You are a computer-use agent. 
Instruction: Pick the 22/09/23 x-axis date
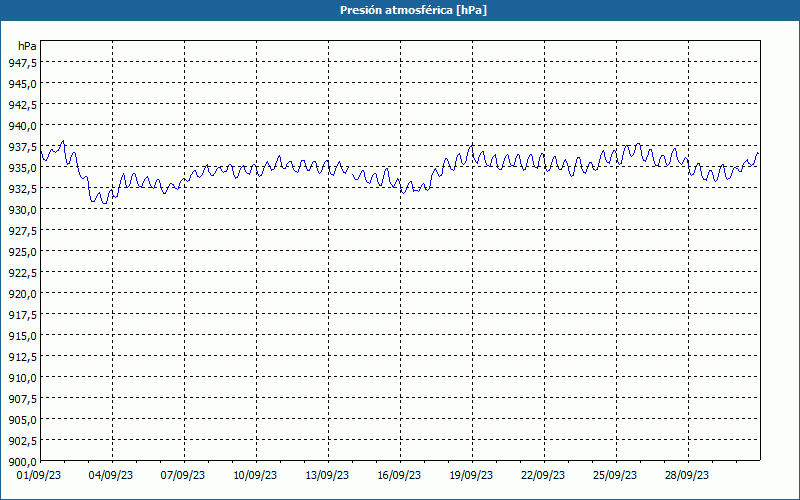[543, 475]
